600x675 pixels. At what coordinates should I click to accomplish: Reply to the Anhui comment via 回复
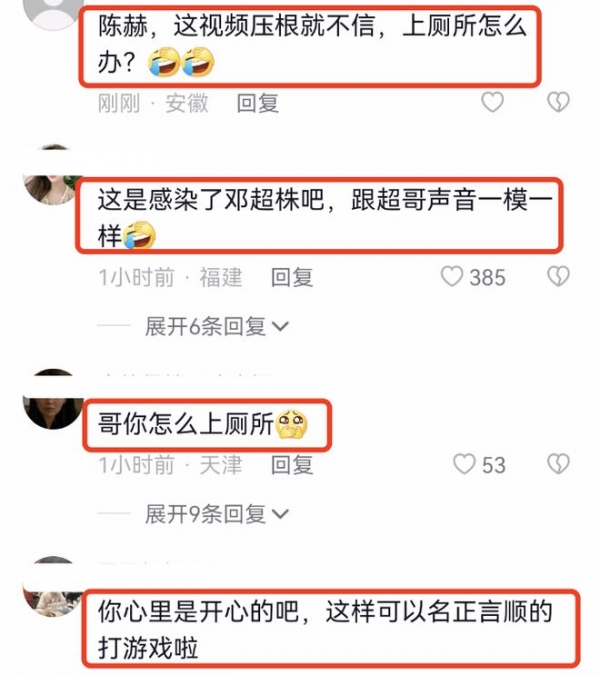(x=258, y=103)
